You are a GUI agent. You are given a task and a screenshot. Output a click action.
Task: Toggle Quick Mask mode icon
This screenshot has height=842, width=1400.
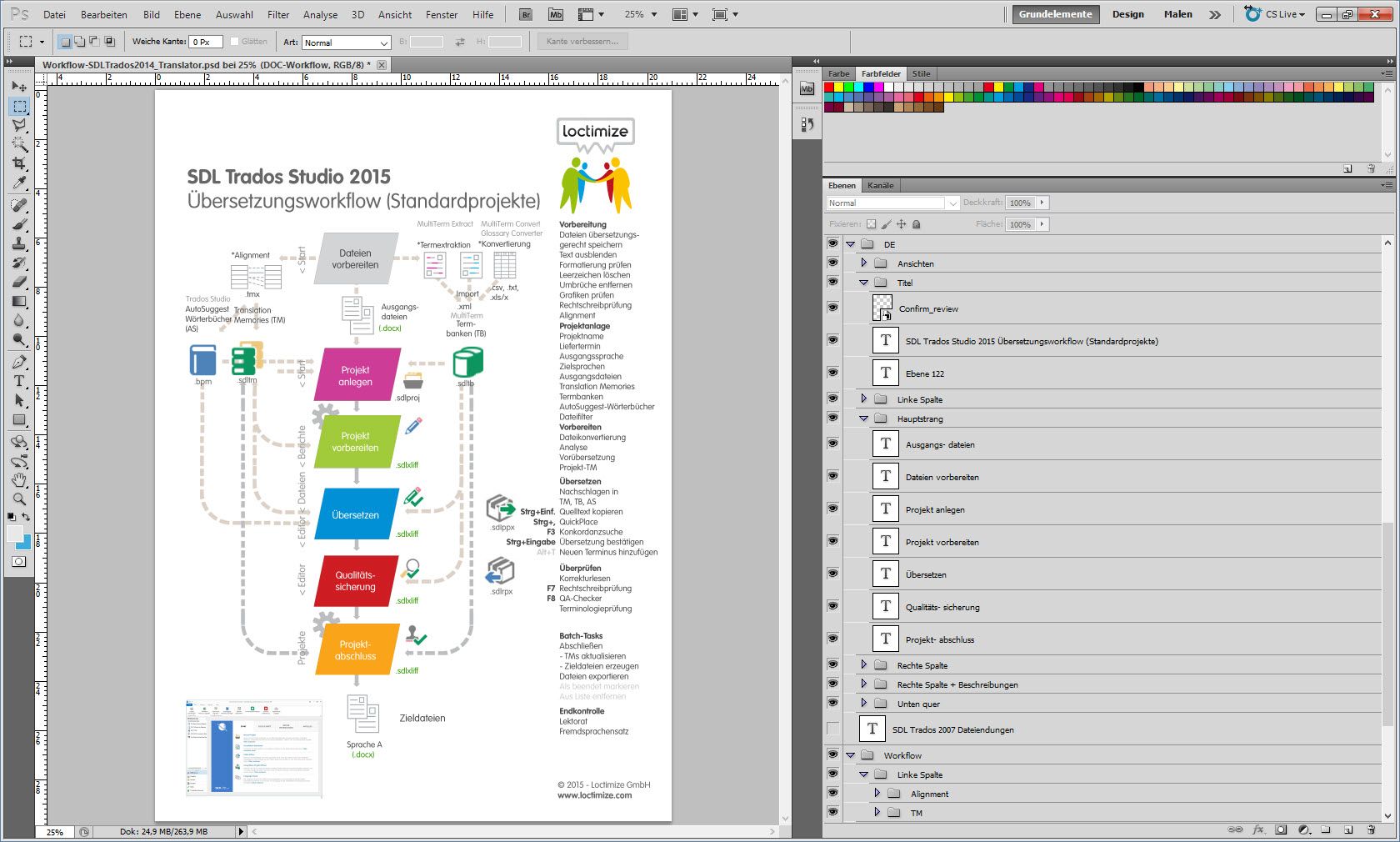pos(19,561)
